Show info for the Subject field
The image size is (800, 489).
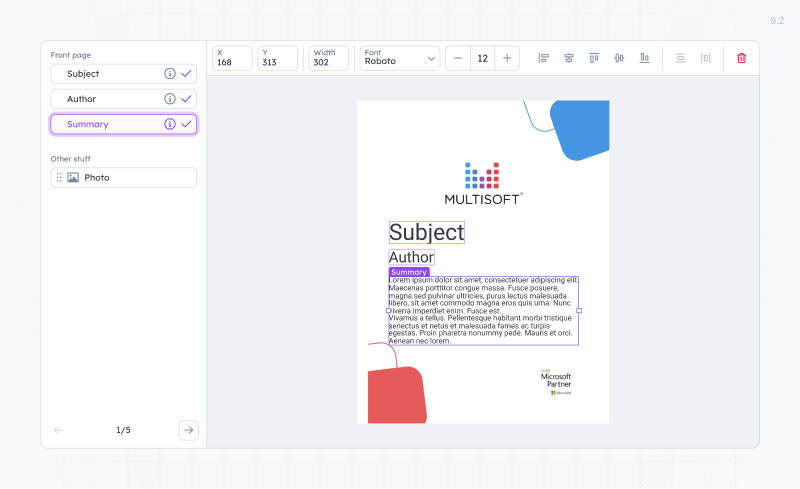[x=169, y=74]
